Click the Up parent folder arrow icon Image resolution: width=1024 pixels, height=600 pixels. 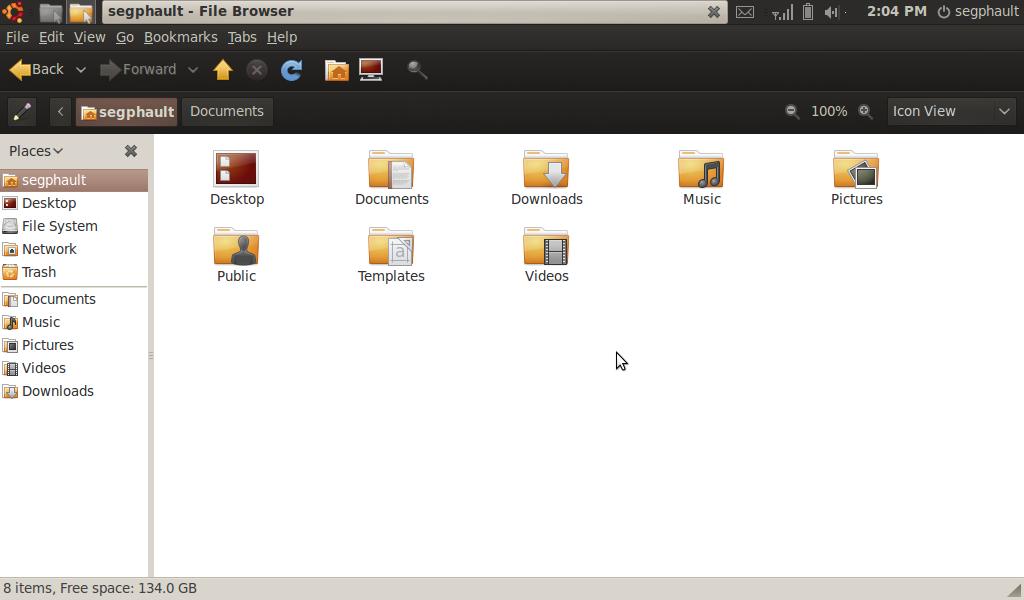point(223,70)
